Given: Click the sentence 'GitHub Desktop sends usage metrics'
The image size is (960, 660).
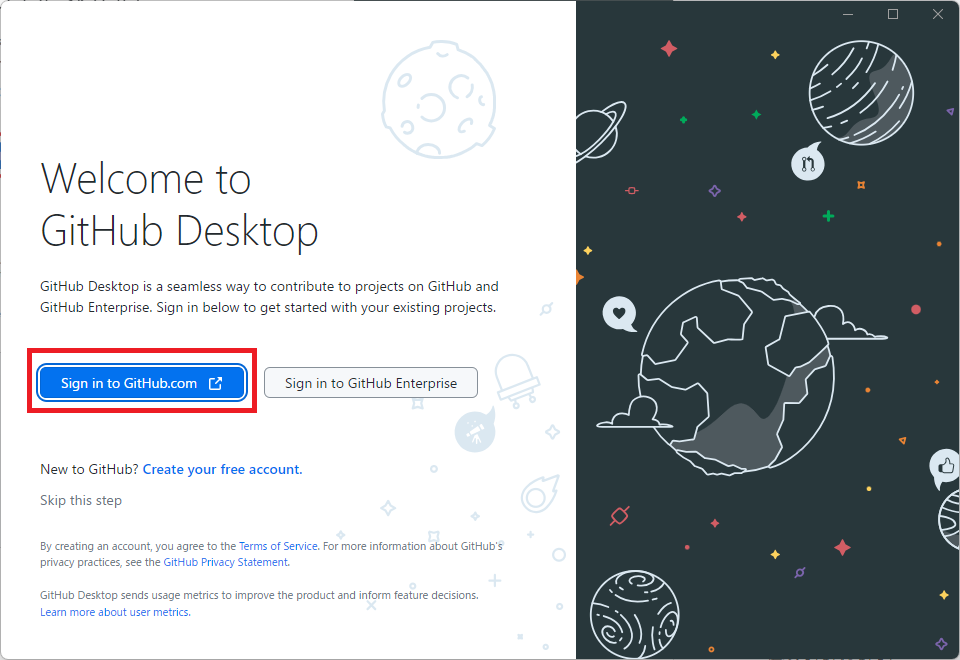Looking at the screenshot, I should pyautogui.click(x=259, y=594).
